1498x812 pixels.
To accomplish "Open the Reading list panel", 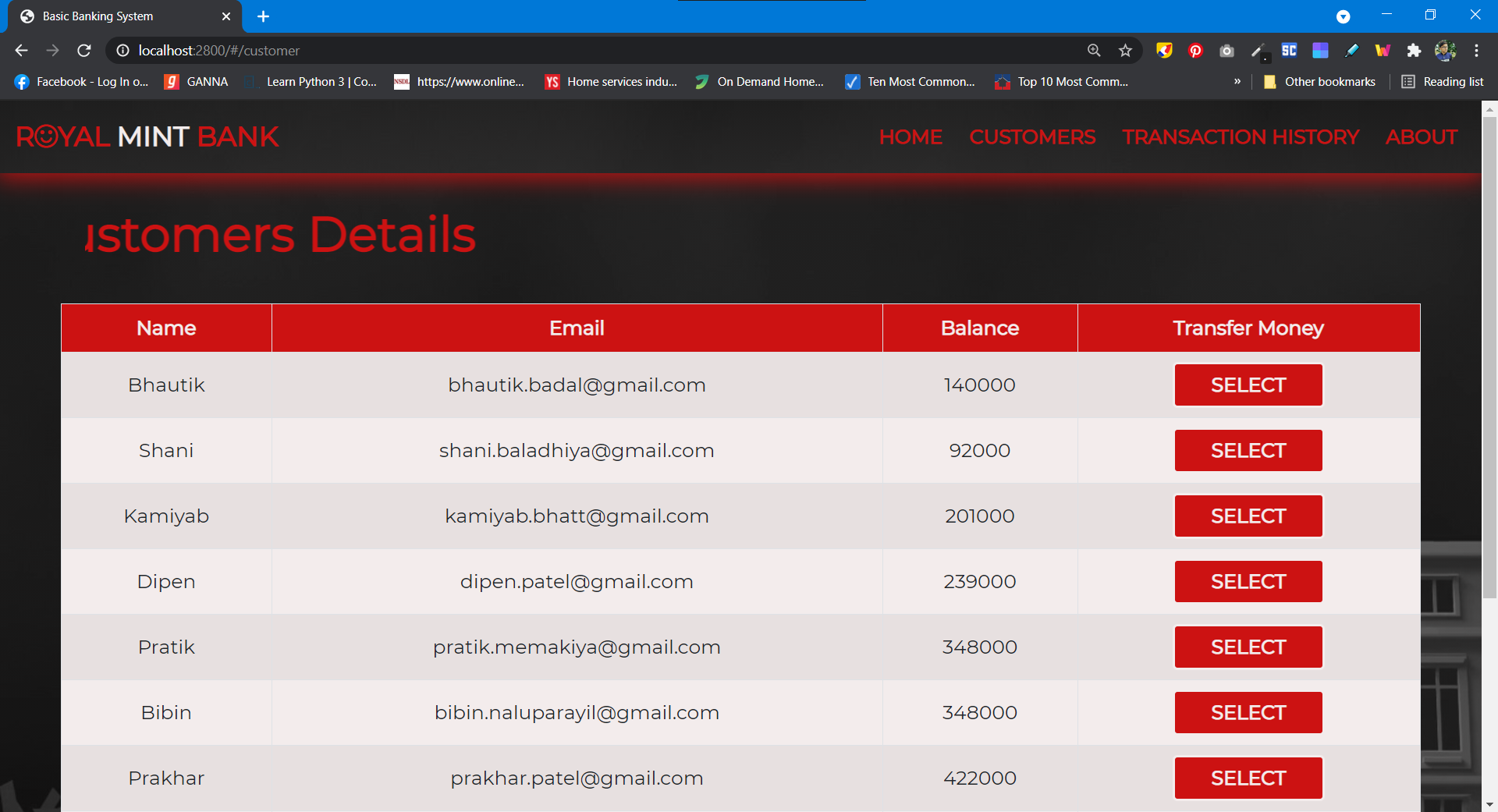I will pos(1451,81).
